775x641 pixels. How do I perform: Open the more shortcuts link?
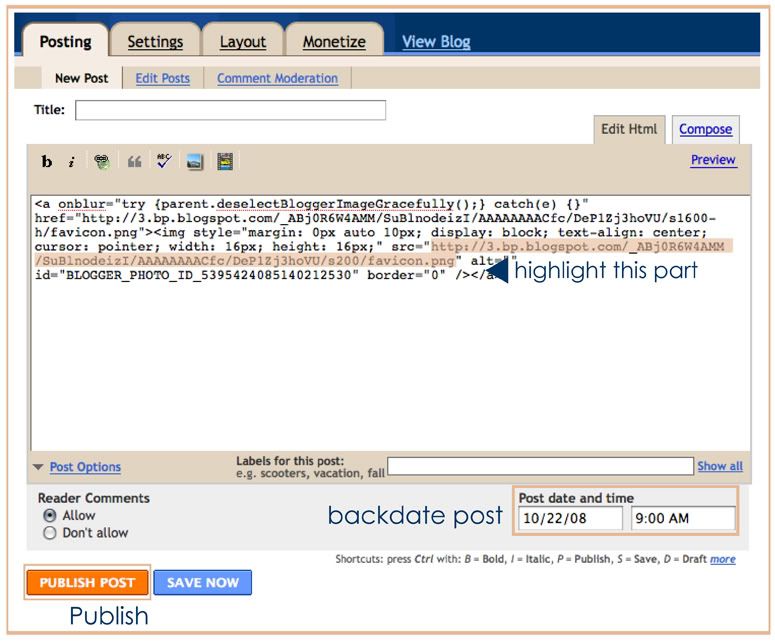coord(723,559)
